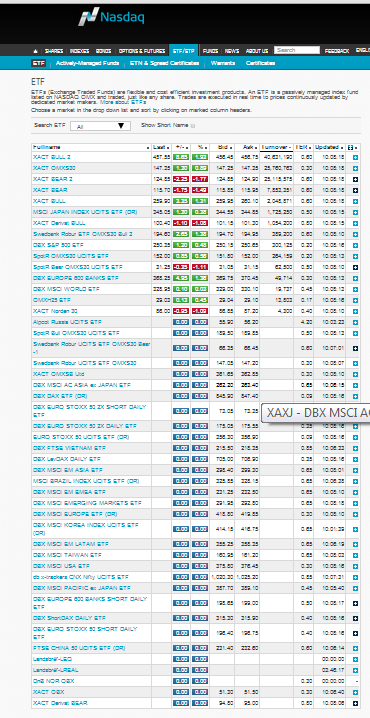Click the plus icon in OMXH25 ETF row

coord(355,300)
